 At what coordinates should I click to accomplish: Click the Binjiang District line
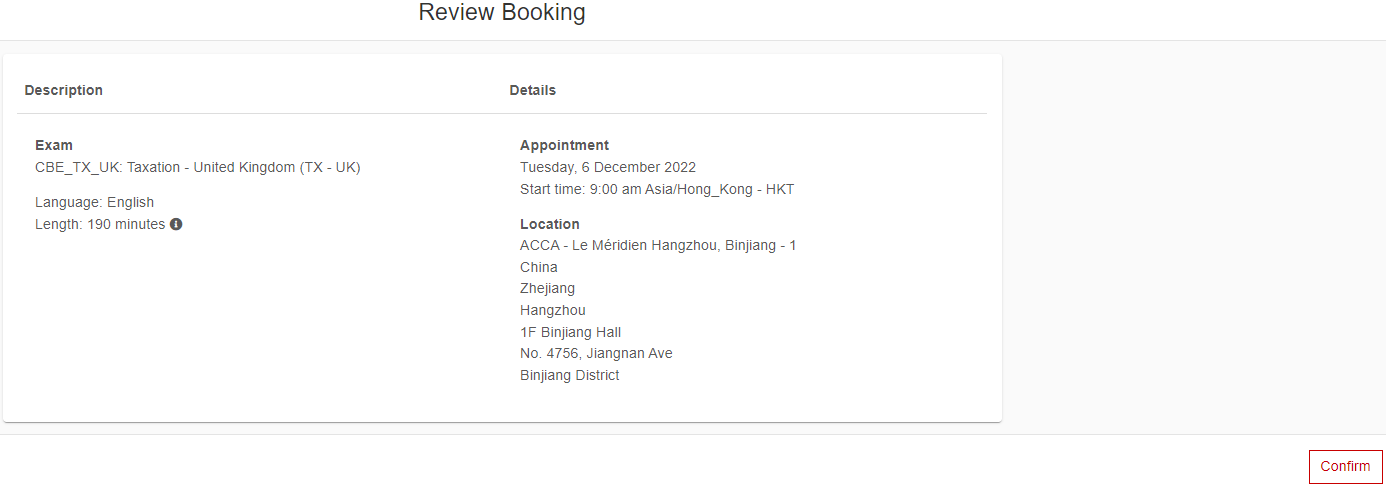(x=570, y=375)
